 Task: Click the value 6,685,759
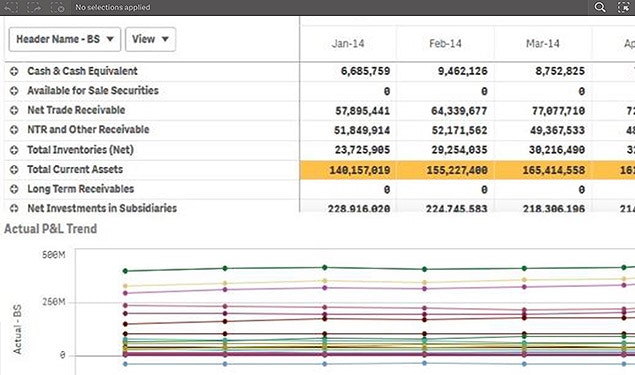(365, 71)
